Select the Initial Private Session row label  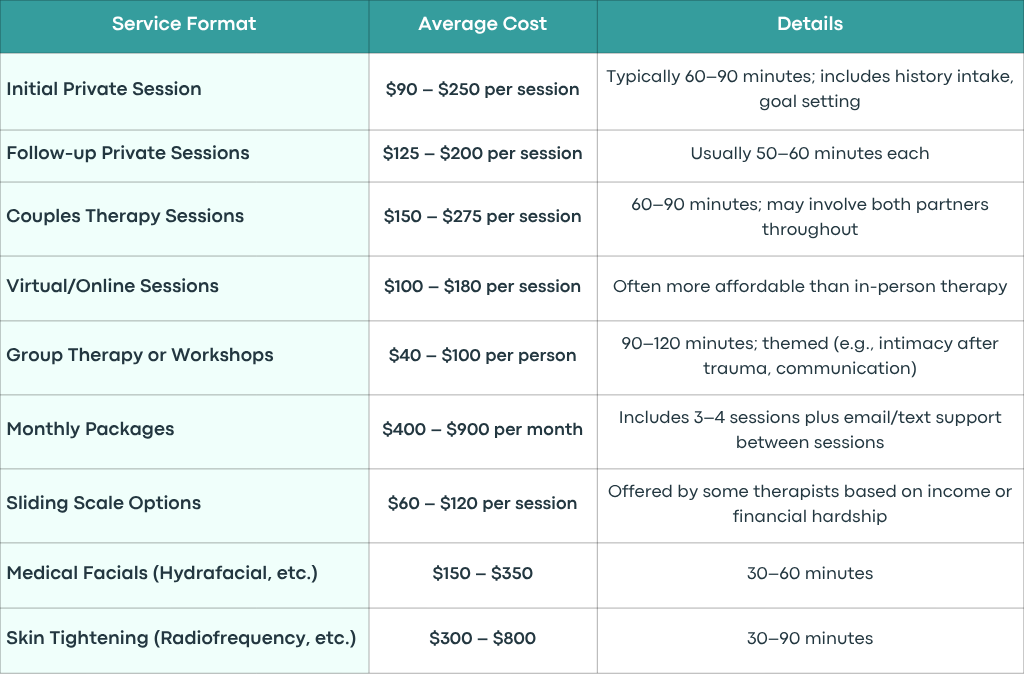(x=104, y=89)
